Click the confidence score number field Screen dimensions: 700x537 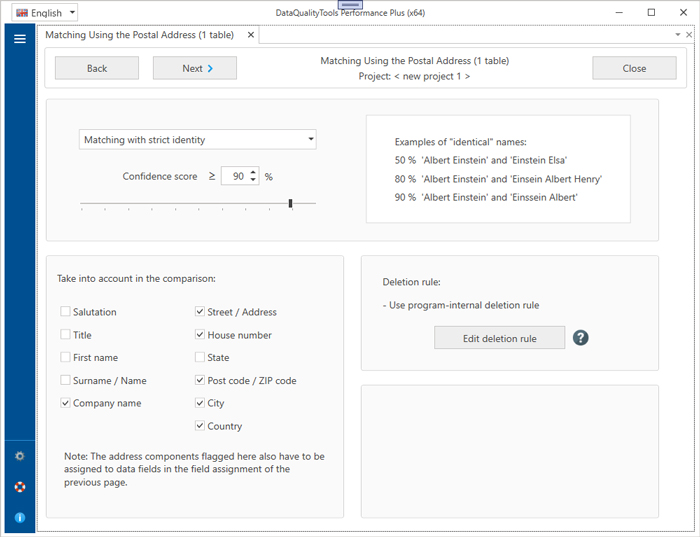(x=236, y=176)
